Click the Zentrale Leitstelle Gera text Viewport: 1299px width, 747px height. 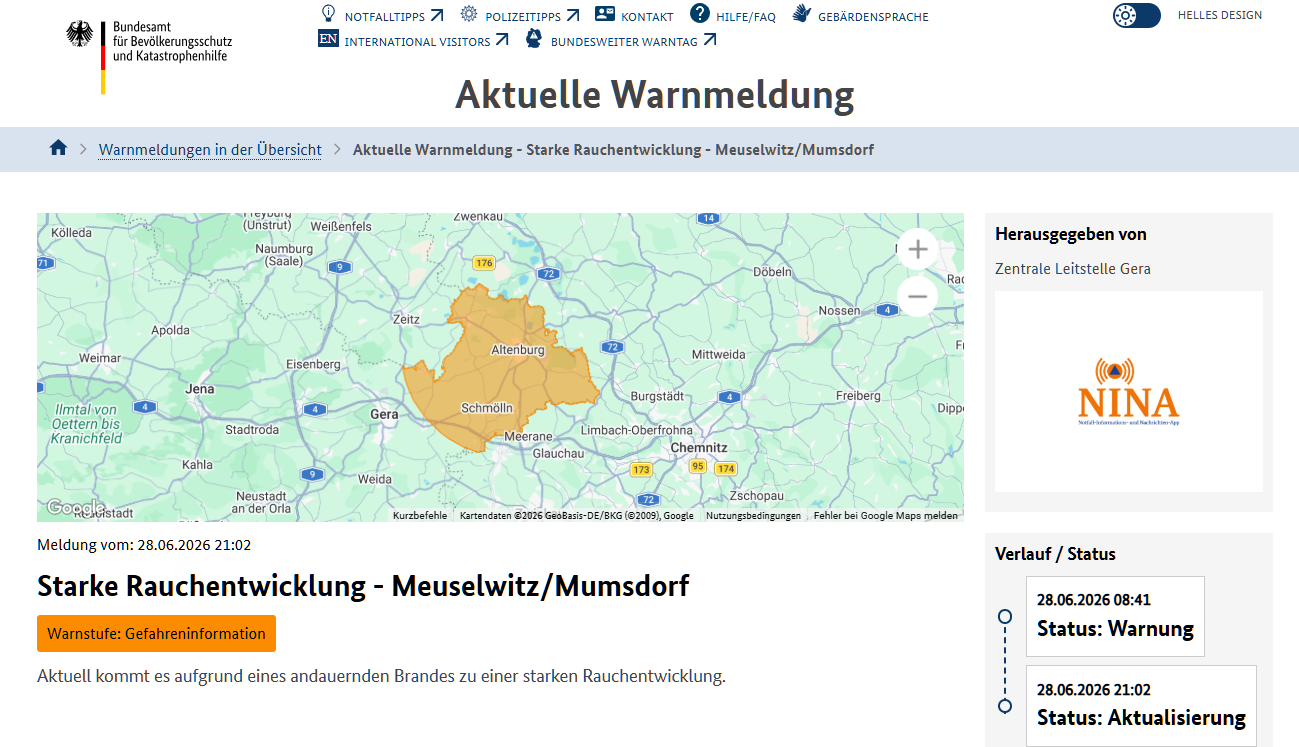coord(1073,269)
